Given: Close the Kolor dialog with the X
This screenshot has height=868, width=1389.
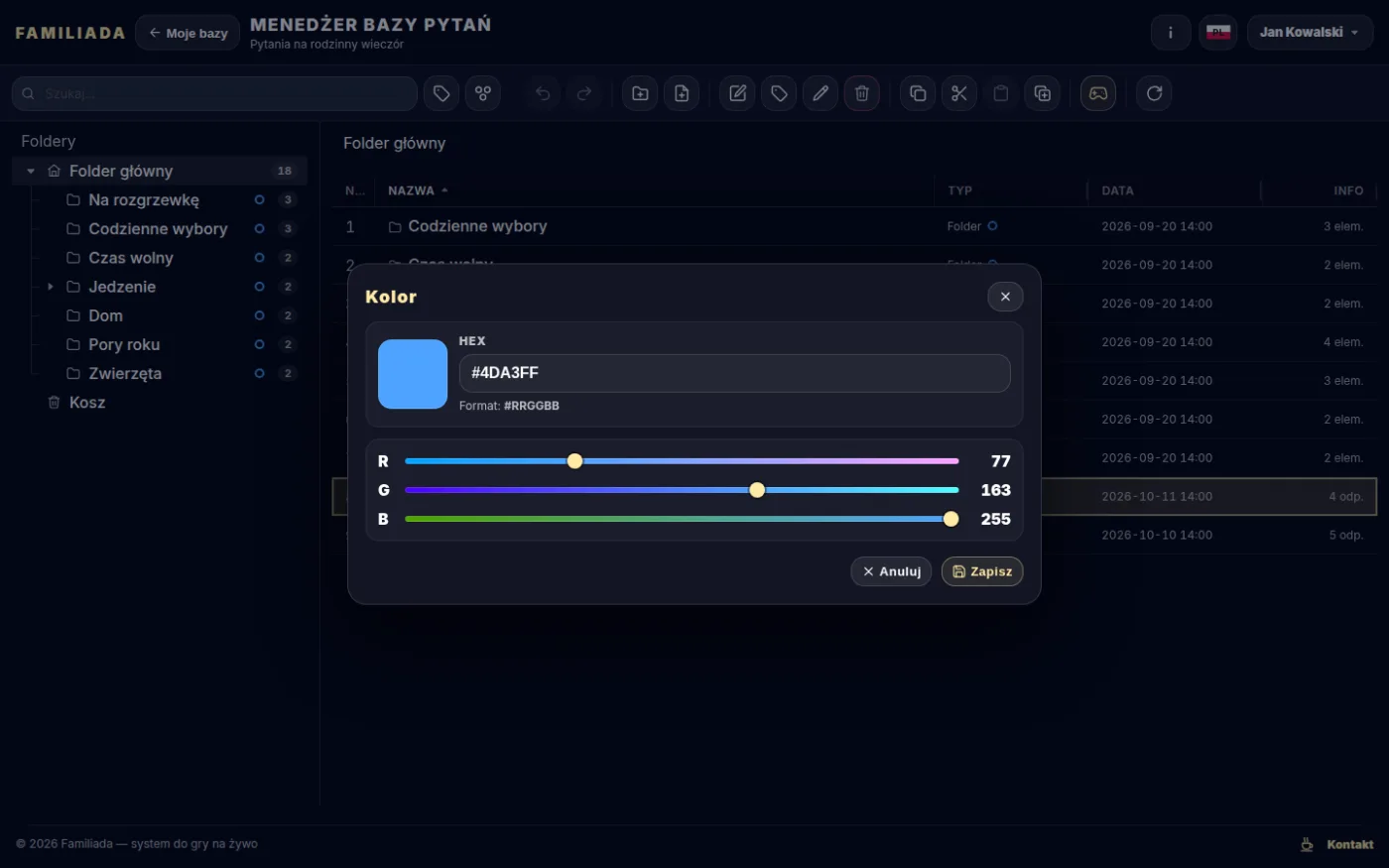Looking at the screenshot, I should [x=1005, y=297].
